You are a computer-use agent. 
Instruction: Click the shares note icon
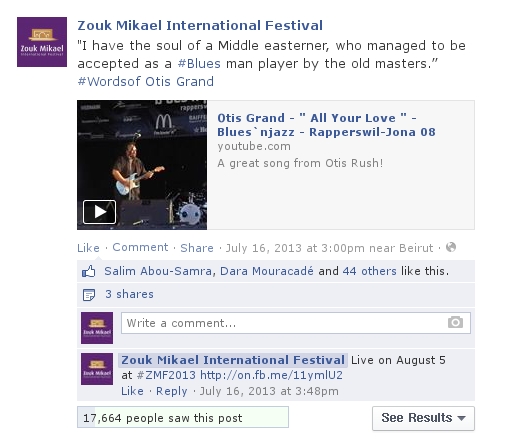click(89, 295)
